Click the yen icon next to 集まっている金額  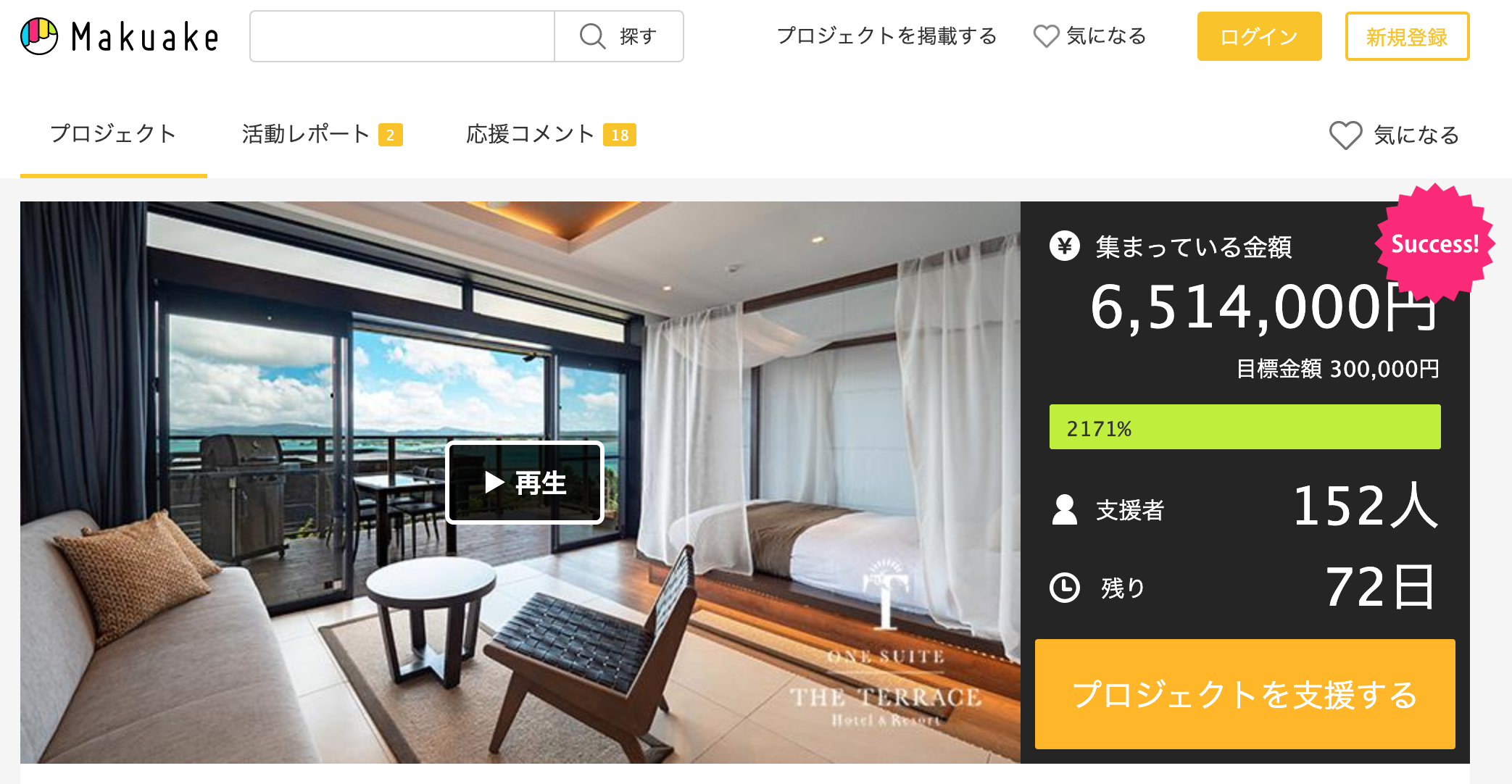click(1064, 246)
